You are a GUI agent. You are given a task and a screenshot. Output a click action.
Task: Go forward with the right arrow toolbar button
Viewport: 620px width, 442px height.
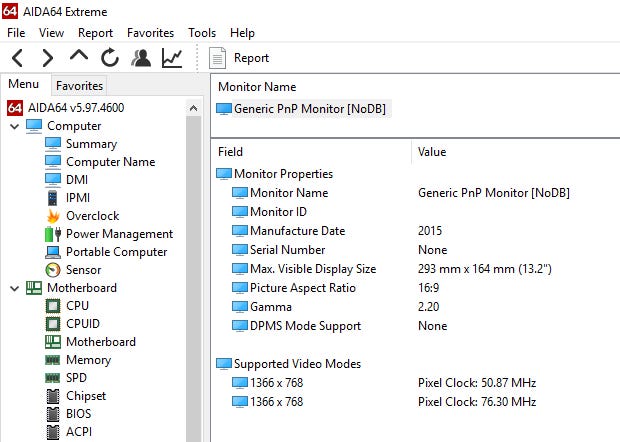pyautogui.click(x=47, y=58)
